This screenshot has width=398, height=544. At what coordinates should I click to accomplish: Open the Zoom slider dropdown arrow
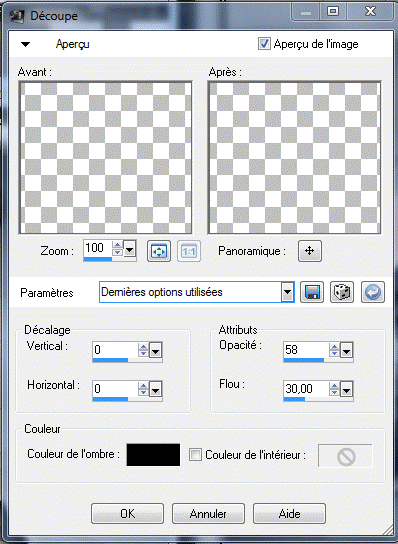(130, 249)
